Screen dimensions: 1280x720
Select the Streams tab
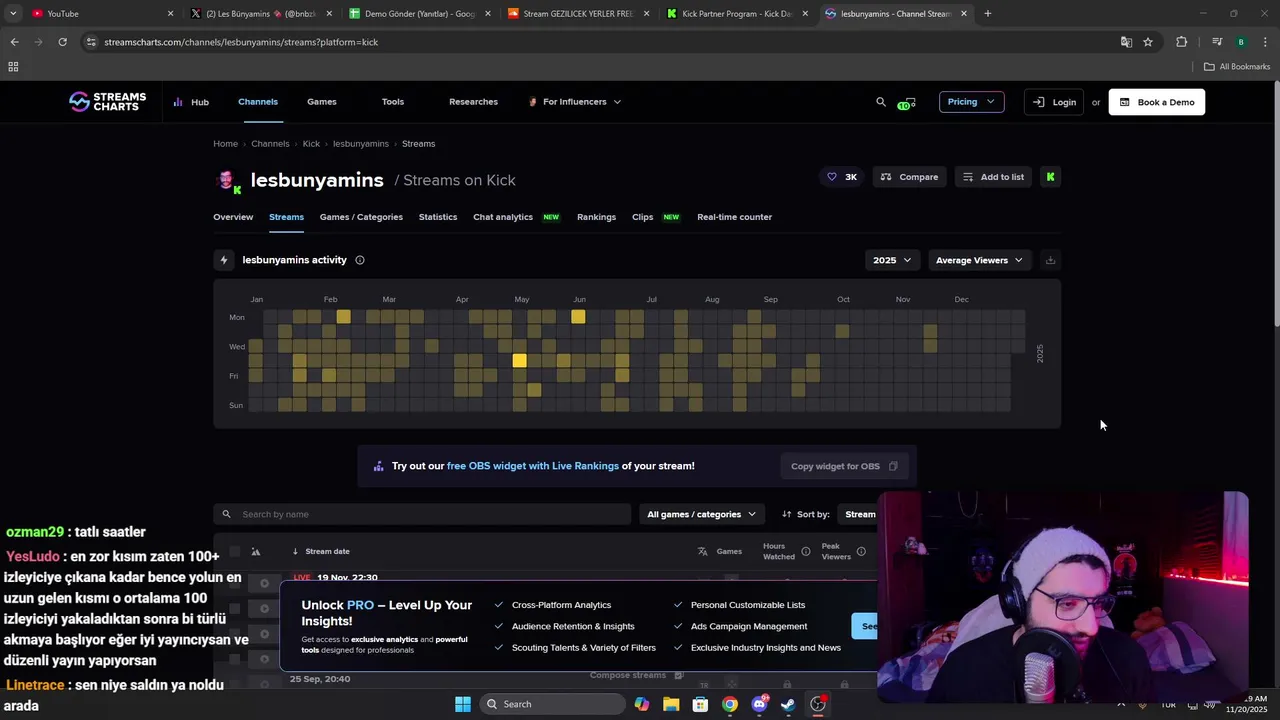pyautogui.click(x=286, y=217)
